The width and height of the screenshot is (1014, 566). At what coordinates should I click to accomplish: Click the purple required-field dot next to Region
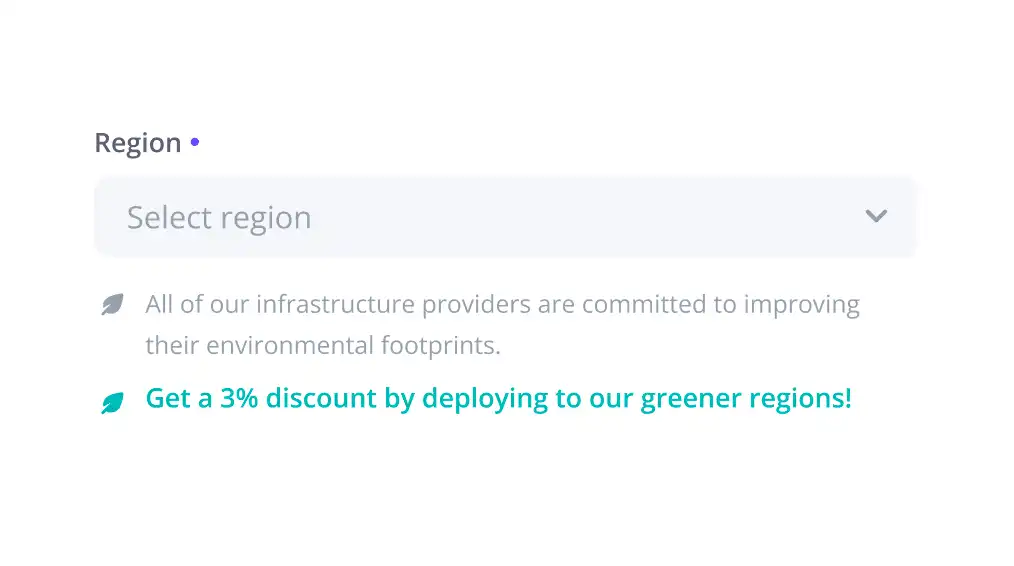point(195,142)
